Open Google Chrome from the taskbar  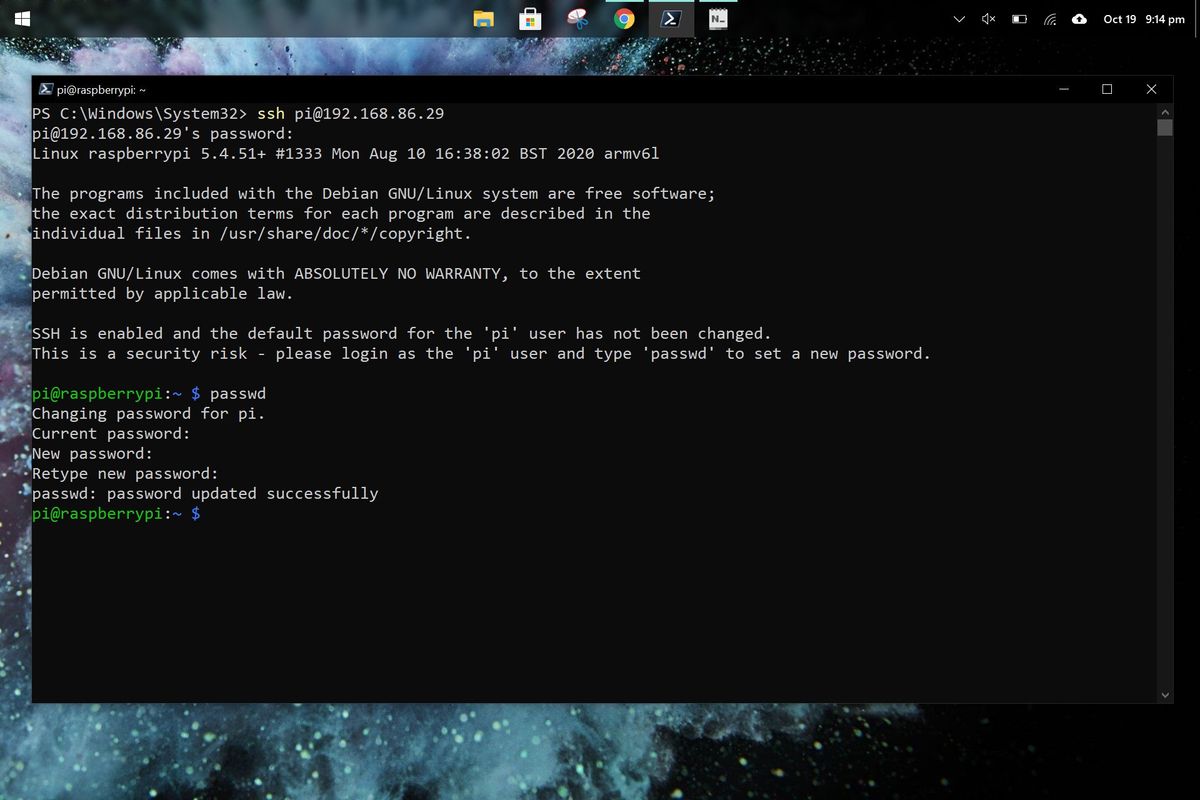click(626, 18)
